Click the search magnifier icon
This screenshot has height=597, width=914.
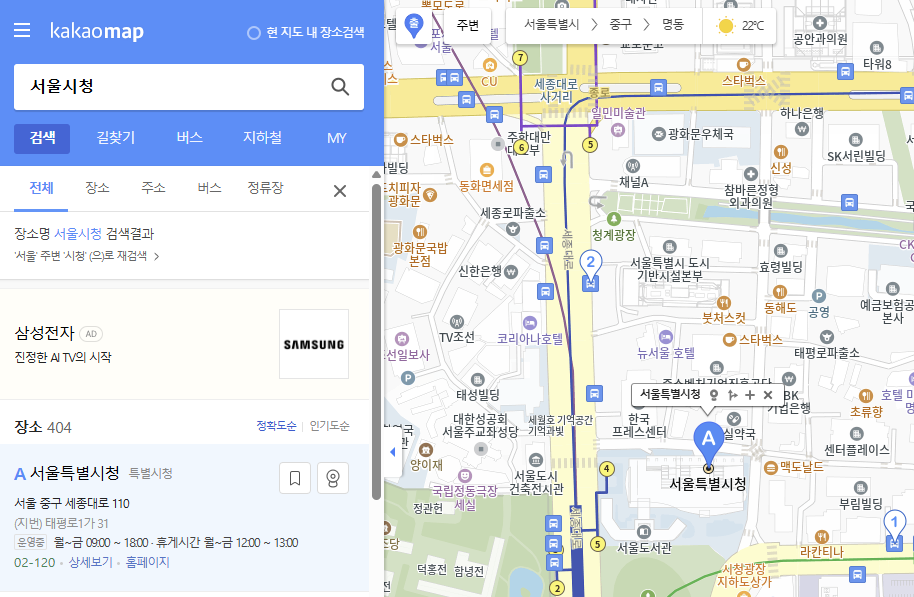click(340, 87)
